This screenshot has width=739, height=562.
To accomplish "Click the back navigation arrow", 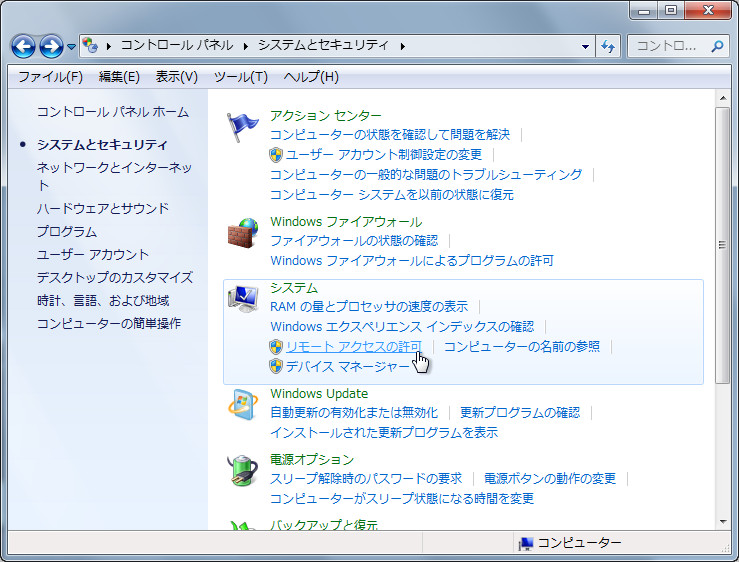I will [x=23, y=46].
